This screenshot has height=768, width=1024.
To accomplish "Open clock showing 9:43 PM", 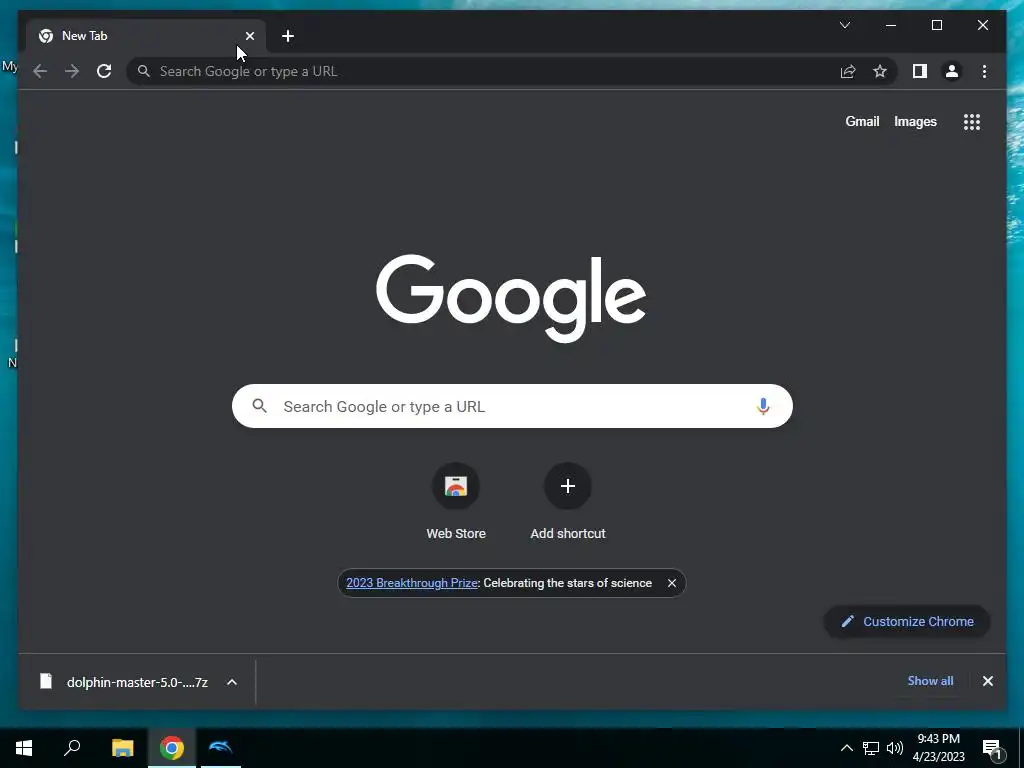I will coord(938,748).
